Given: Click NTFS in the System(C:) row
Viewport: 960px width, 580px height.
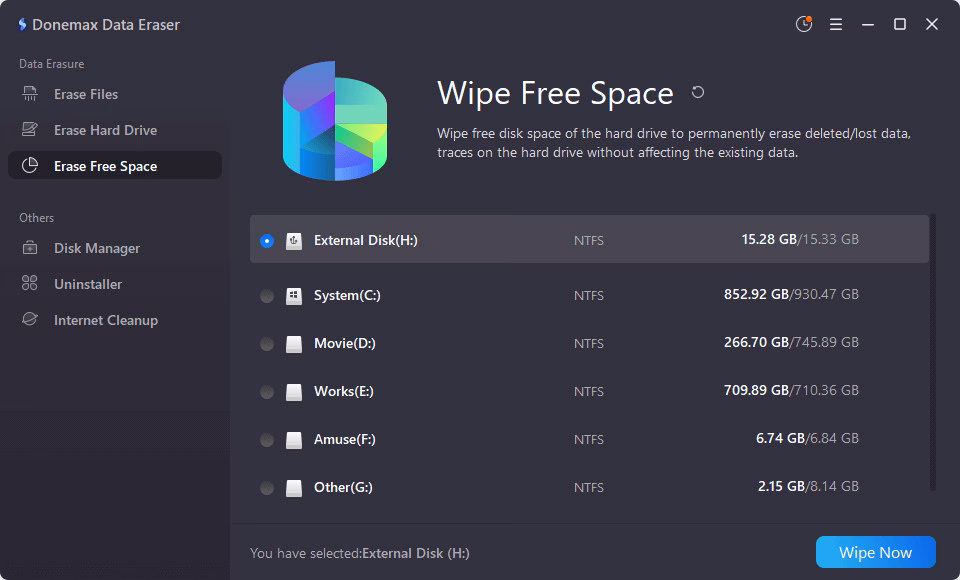Looking at the screenshot, I should (588, 296).
